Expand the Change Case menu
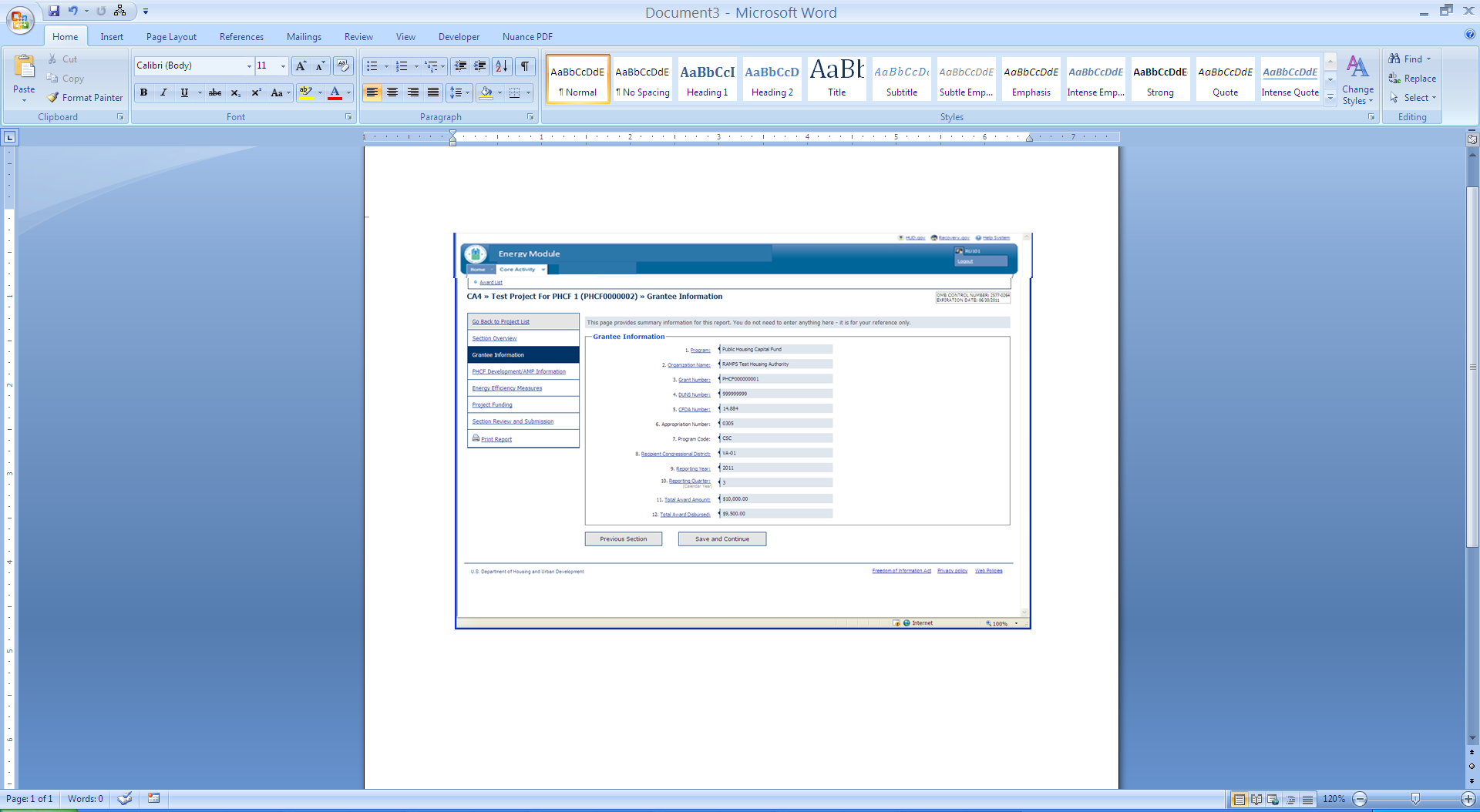 coord(280,92)
